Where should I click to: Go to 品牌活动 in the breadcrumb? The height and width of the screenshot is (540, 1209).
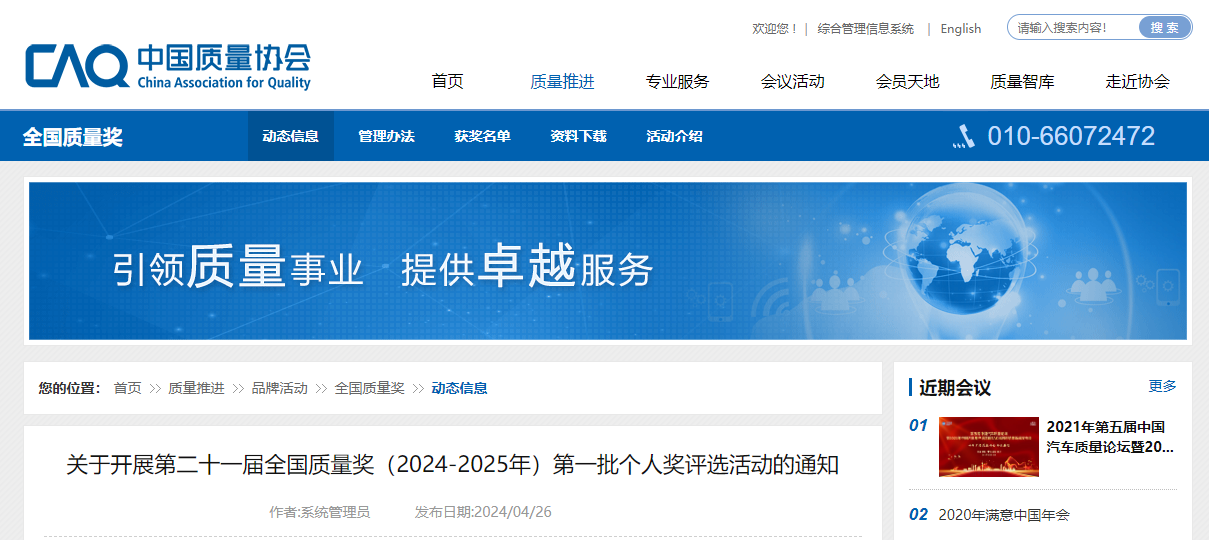pos(279,388)
